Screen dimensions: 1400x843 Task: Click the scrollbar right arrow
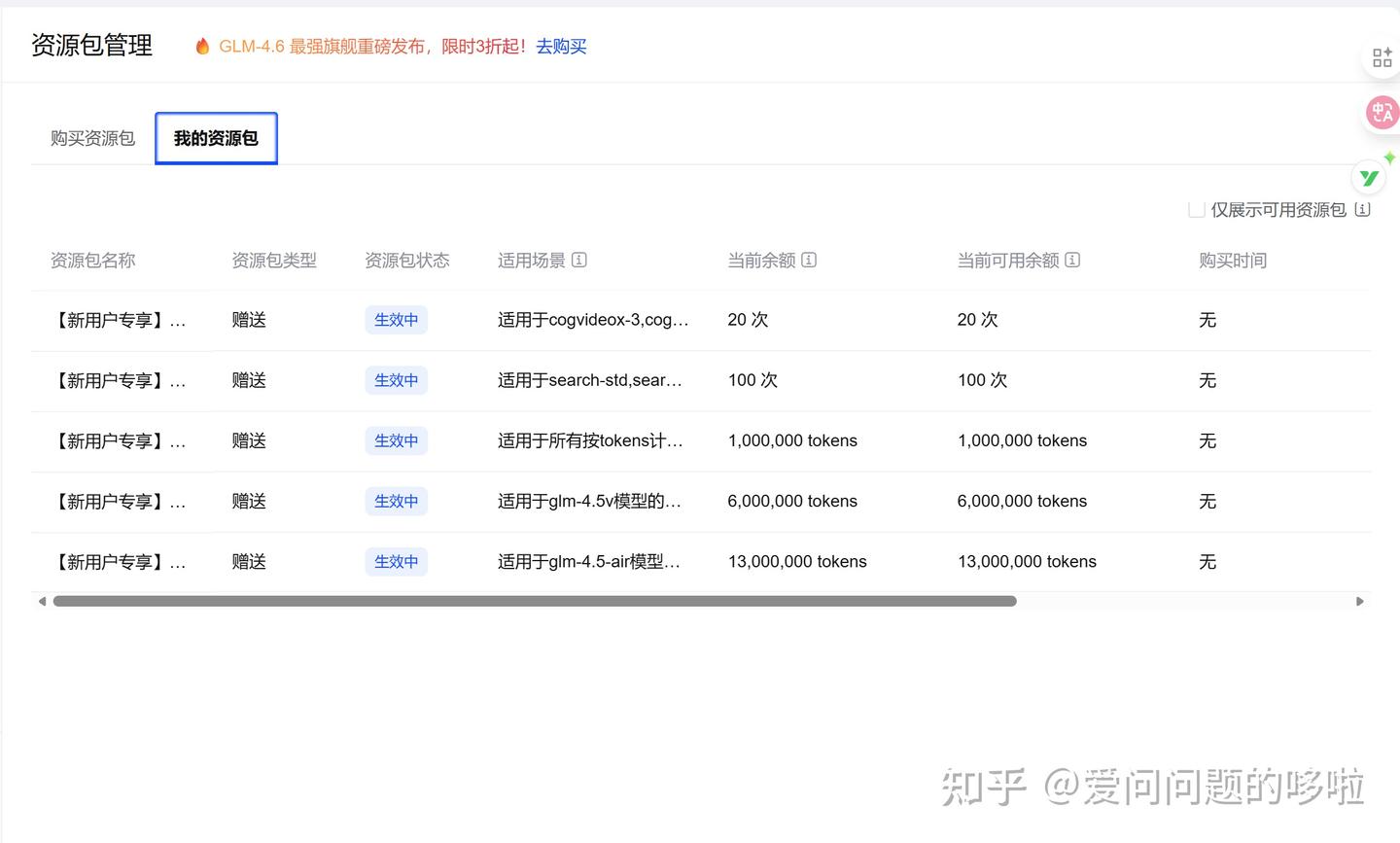[1360, 601]
